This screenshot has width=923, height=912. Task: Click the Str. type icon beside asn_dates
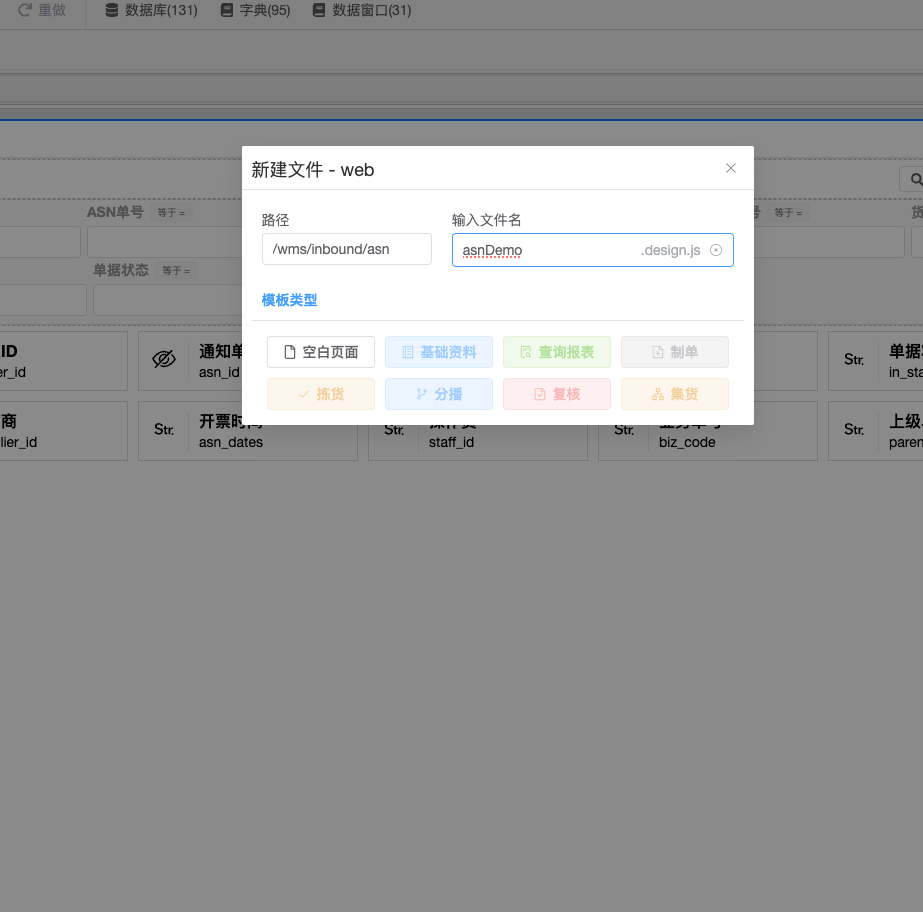pos(164,430)
